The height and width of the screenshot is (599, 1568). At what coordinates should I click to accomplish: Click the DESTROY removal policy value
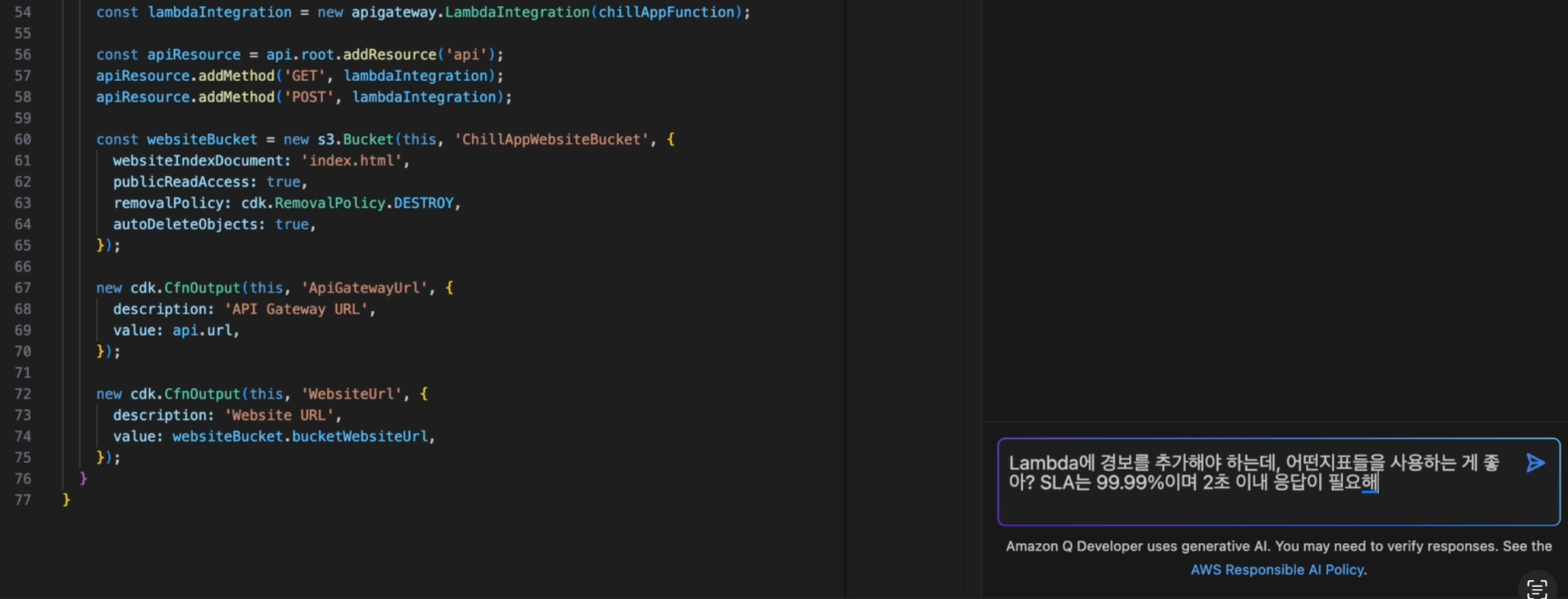(423, 203)
